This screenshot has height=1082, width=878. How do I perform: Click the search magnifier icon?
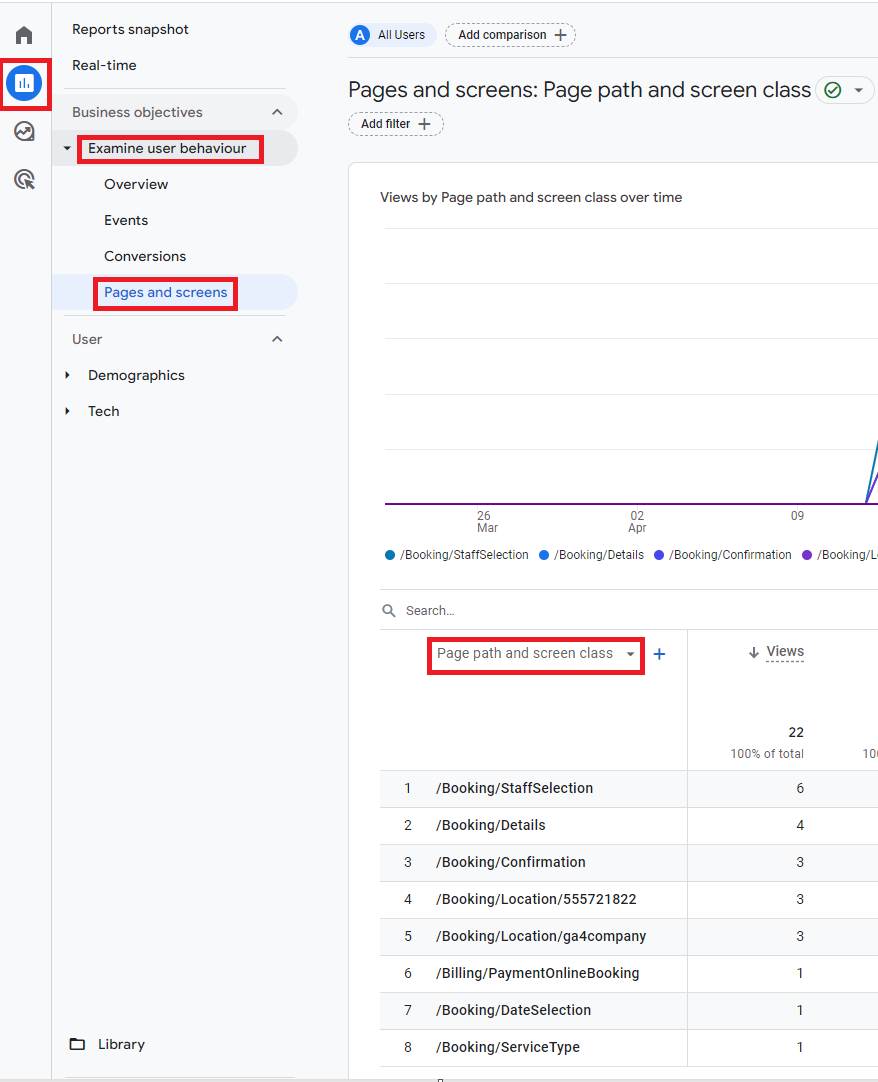389,611
